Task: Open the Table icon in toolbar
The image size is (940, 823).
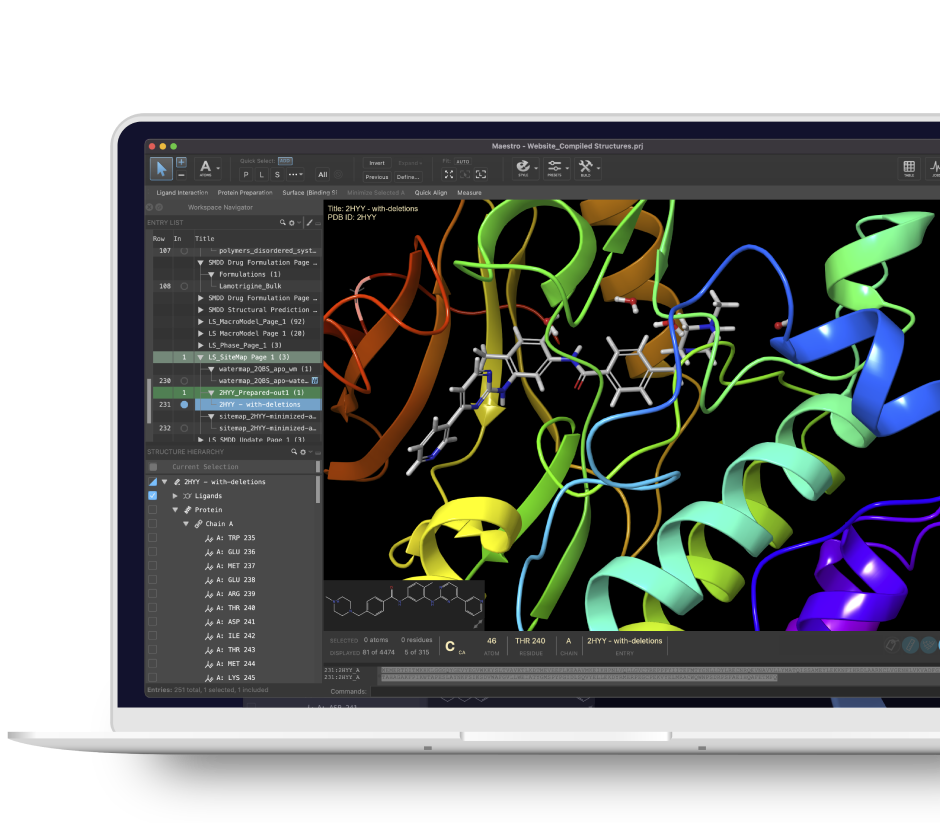Action: (x=909, y=168)
